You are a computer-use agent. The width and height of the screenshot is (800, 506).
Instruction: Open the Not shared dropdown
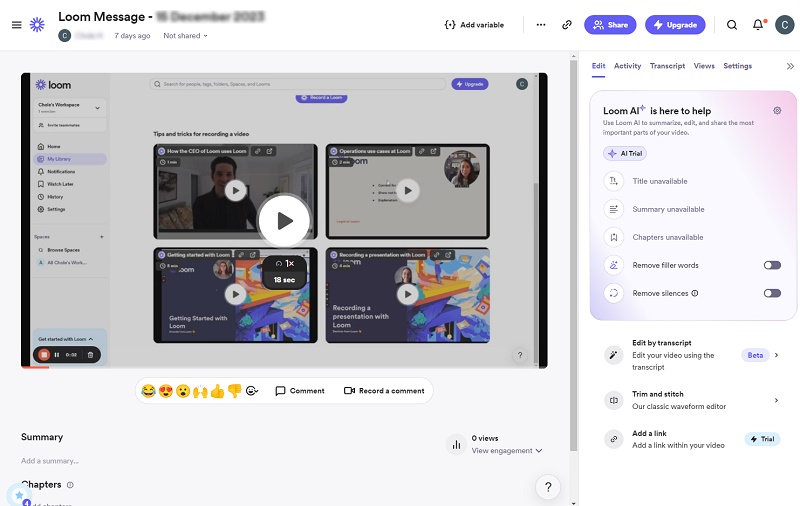[185, 36]
